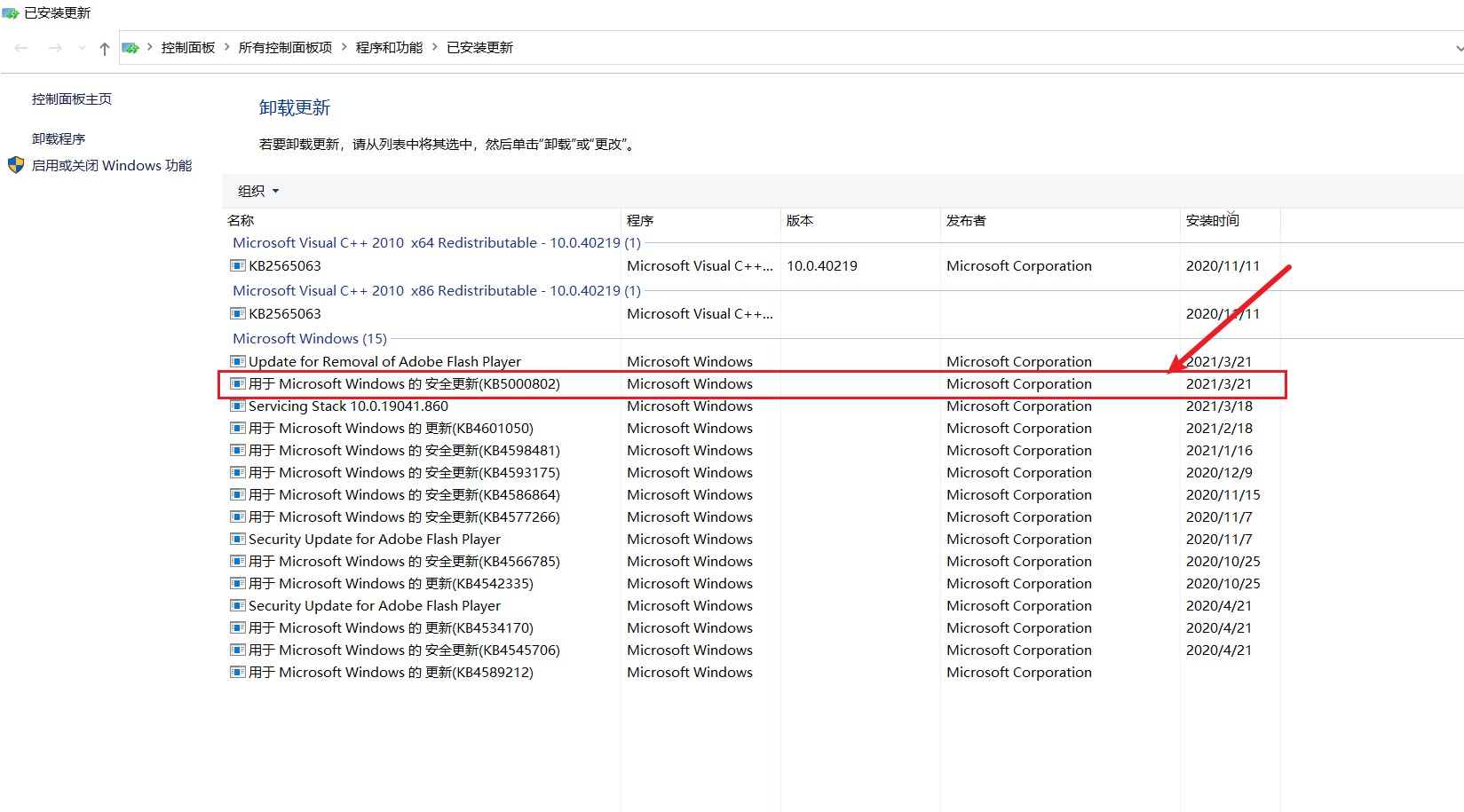Select 更新(KB4542335) entry

pos(391,584)
